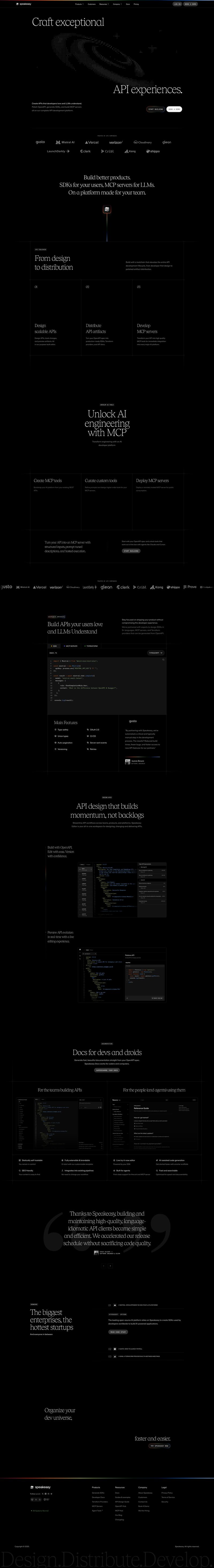Open the Privacy Policy footer link
Image resolution: width=214 pixels, height=1568 pixels.
tap(167, 1493)
